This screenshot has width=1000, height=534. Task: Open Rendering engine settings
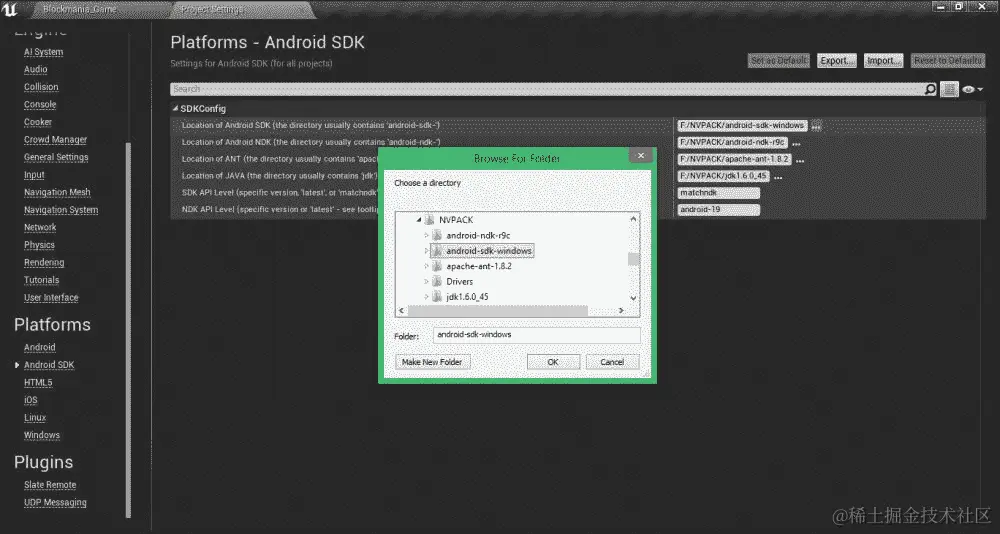(x=44, y=262)
